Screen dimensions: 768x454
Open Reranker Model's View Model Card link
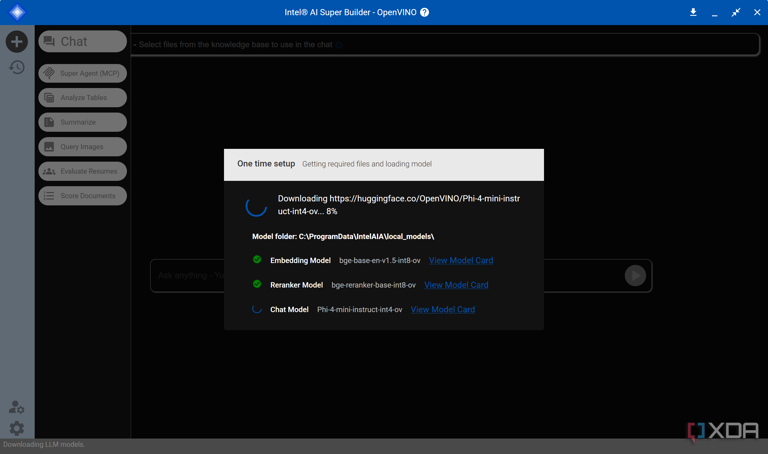[456, 285]
